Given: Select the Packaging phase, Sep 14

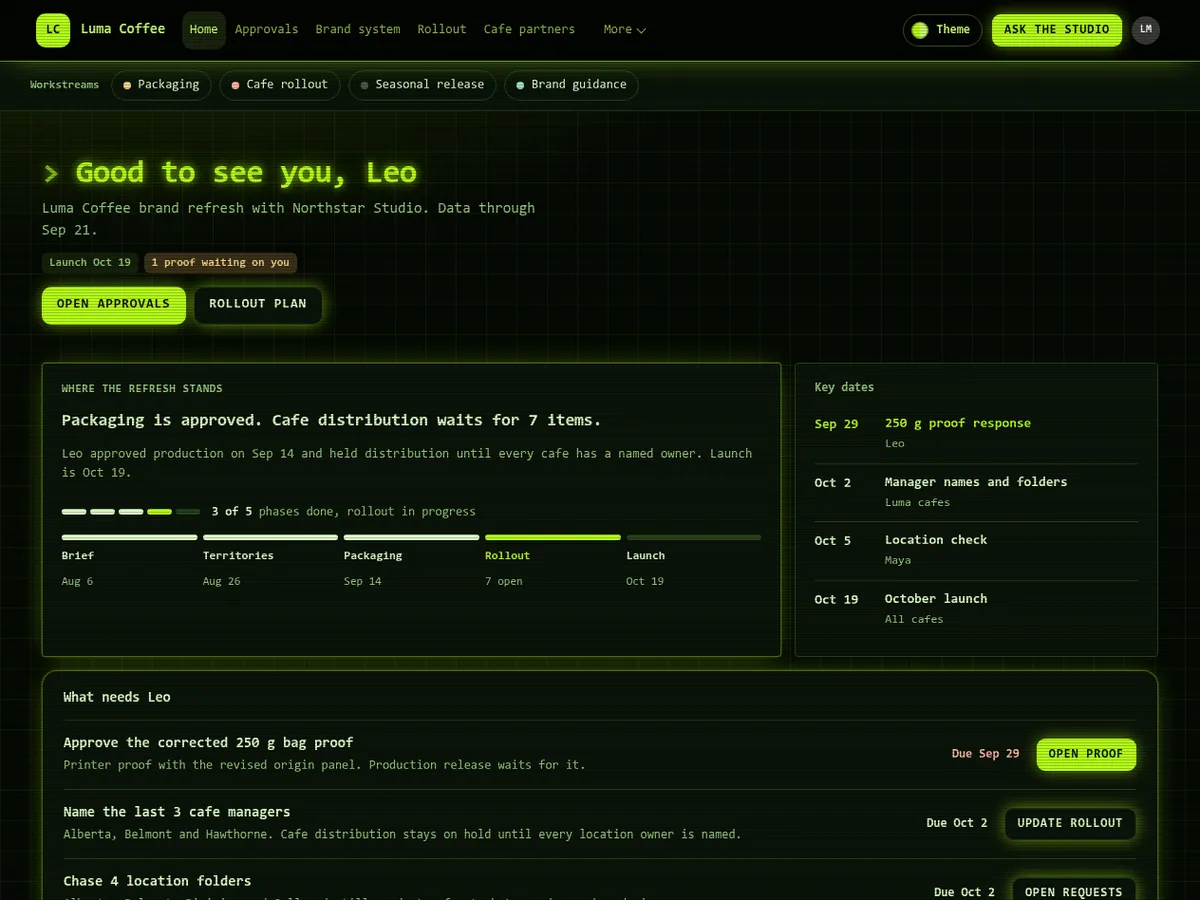Looking at the screenshot, I should tap(411, 561).
